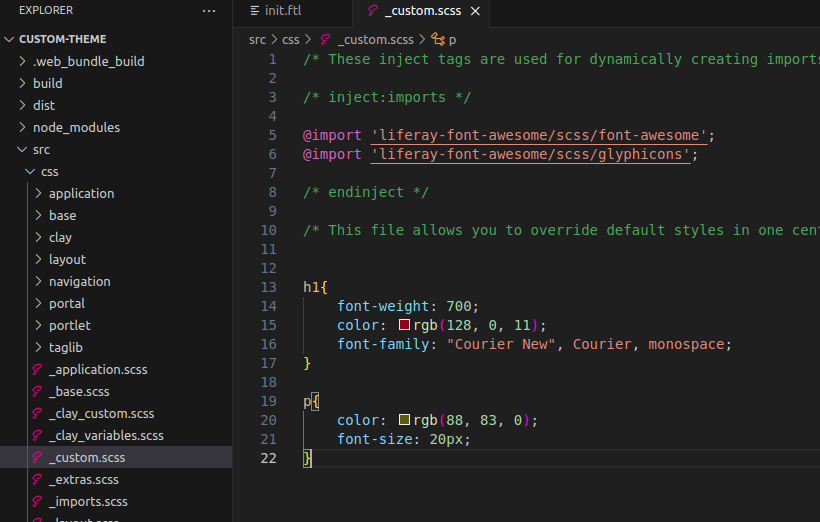Click the EXPLORER panel title
Viewport: 820px width, 522px height.
pos(46,10)
